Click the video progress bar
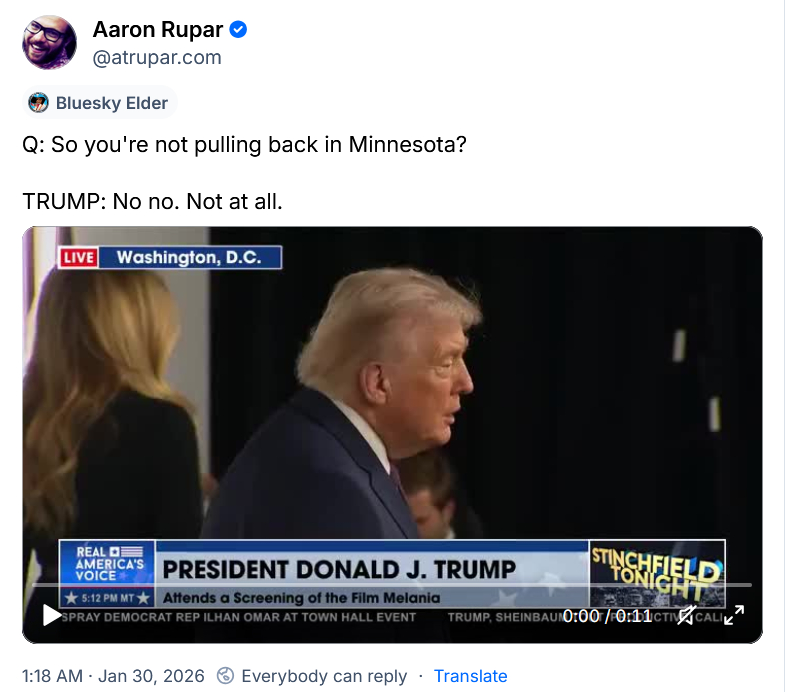 point(392,585)
